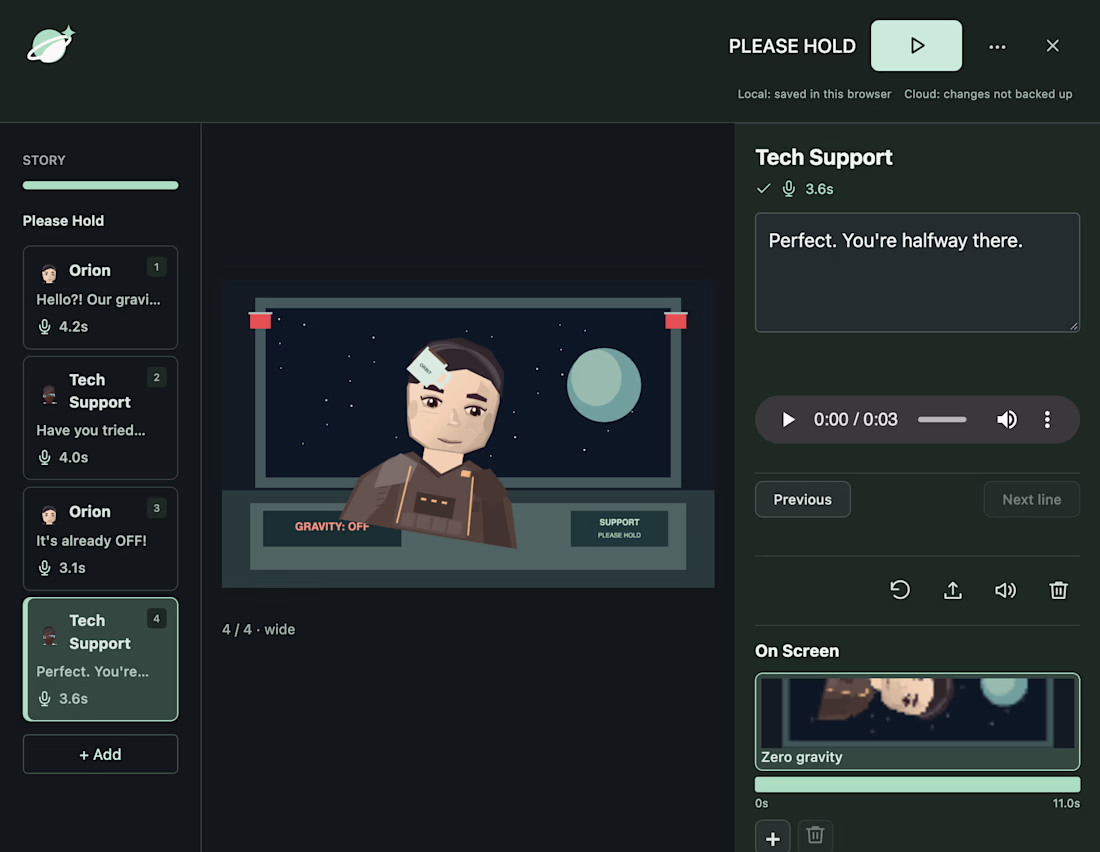
Task: Select Tech Support line 4 card
Action: [100, 659]
